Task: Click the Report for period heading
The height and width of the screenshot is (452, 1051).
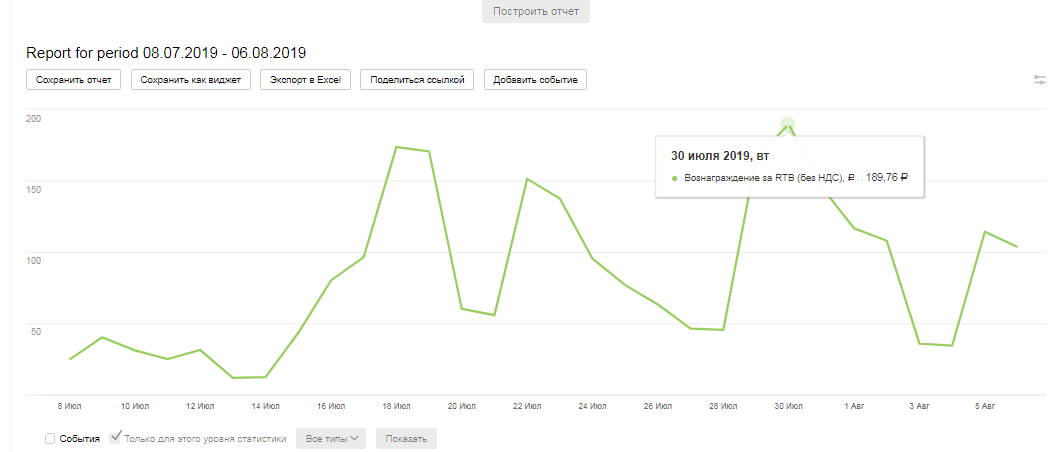Action: pos(166,52)
